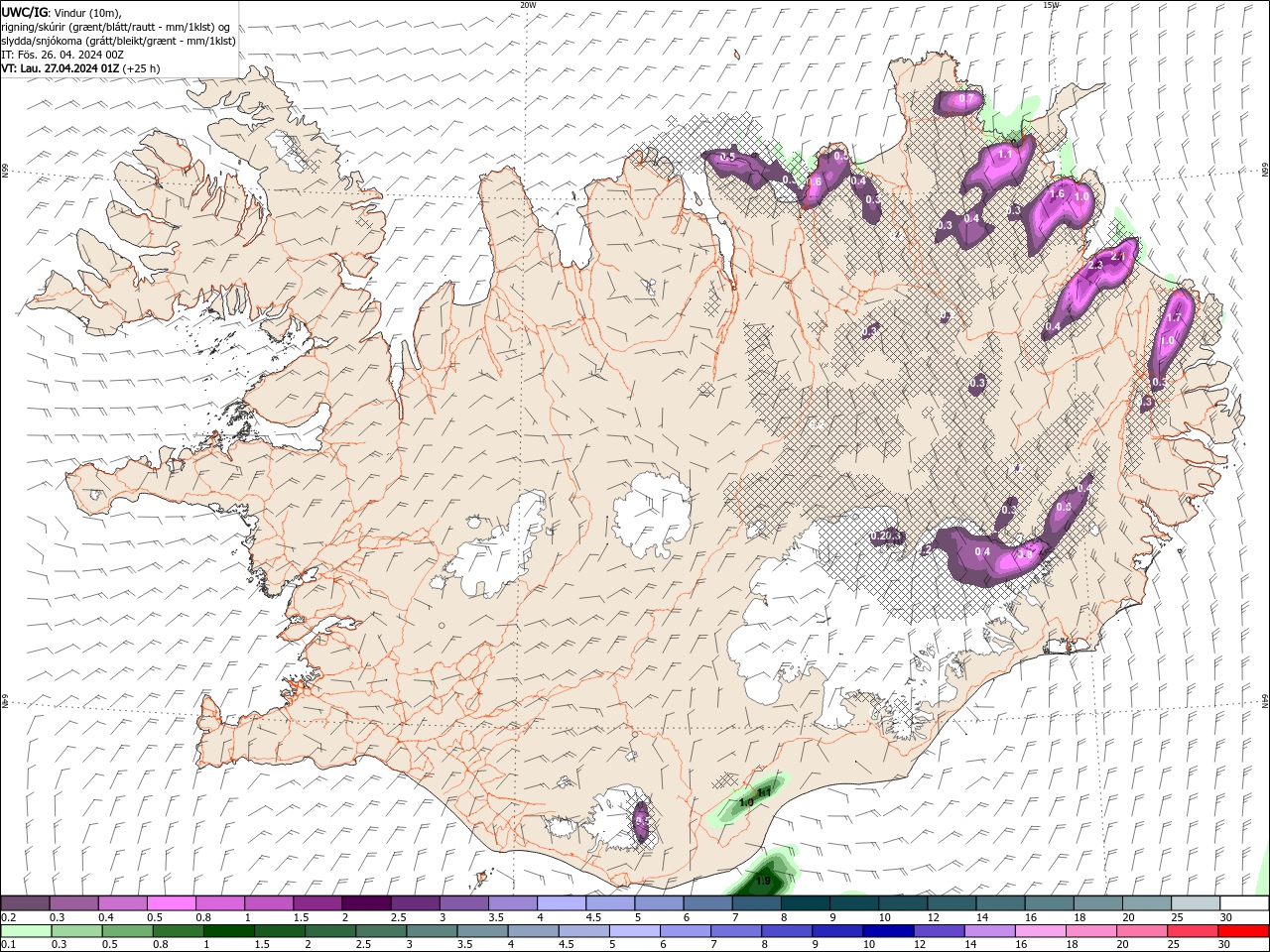Click the 1.9 rain value off the south coast
This screenshot has width=1270, height=952.
(x=763, y=881)
